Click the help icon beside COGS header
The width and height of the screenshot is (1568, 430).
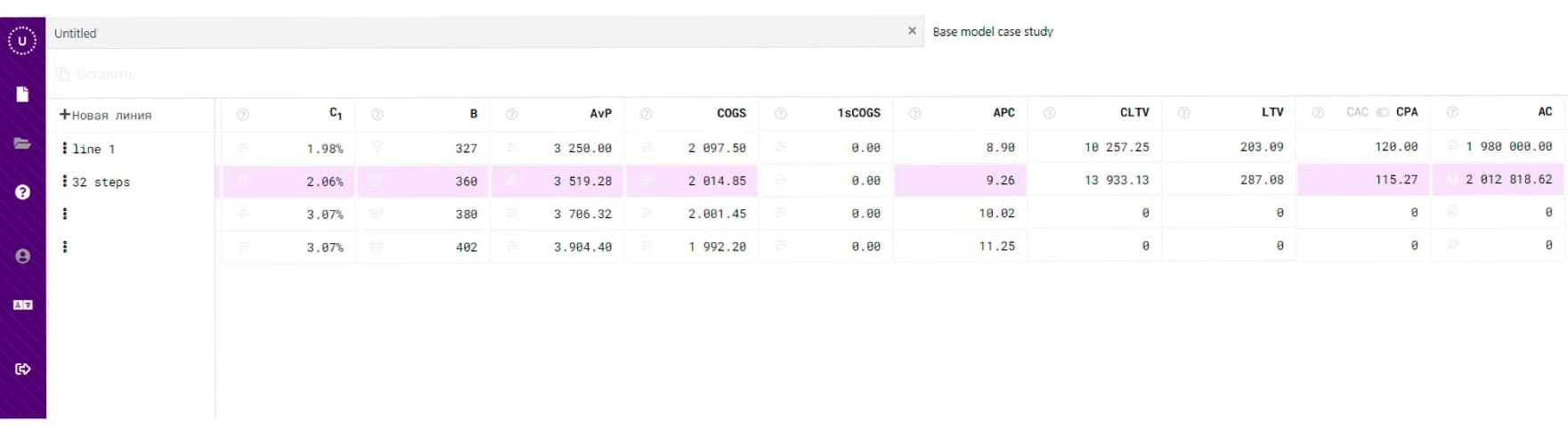(x=646, y=114)
